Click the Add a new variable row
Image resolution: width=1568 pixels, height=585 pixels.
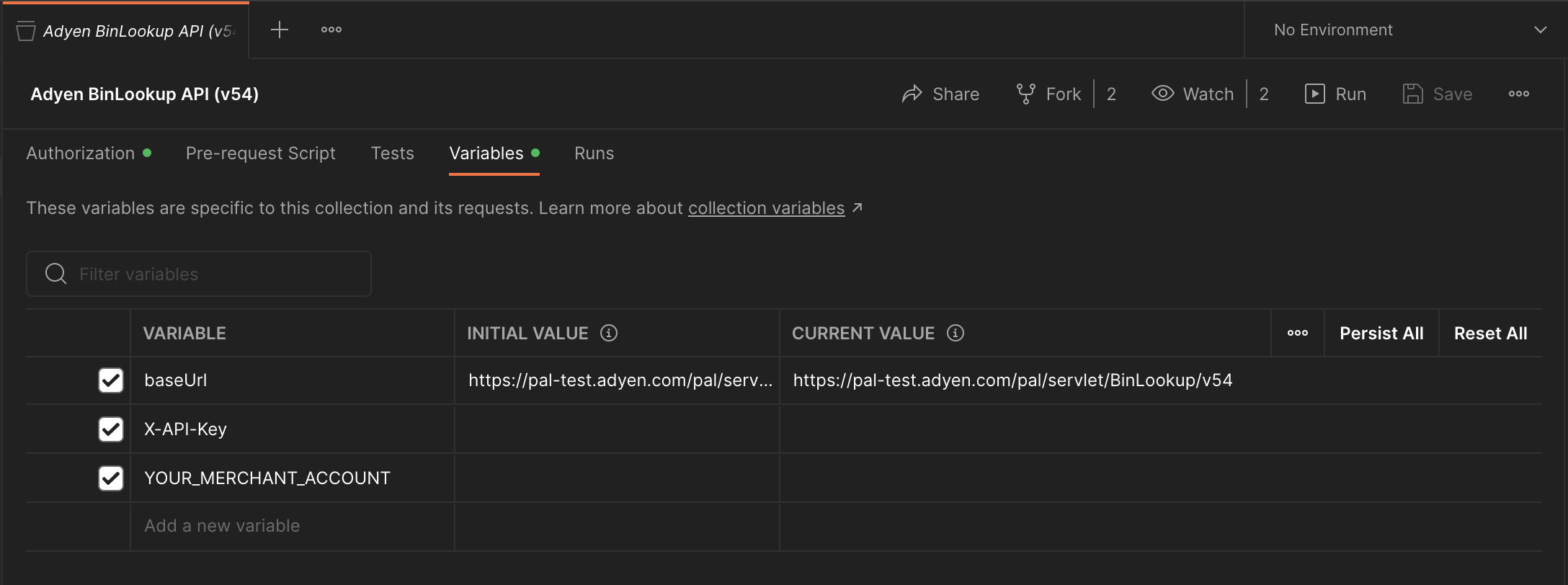222,526
